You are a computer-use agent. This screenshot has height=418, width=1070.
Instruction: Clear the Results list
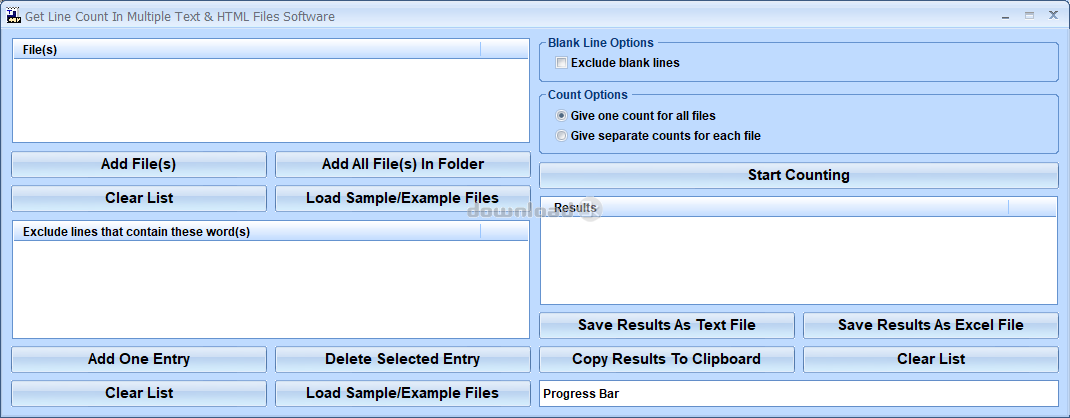click(931, 359)
